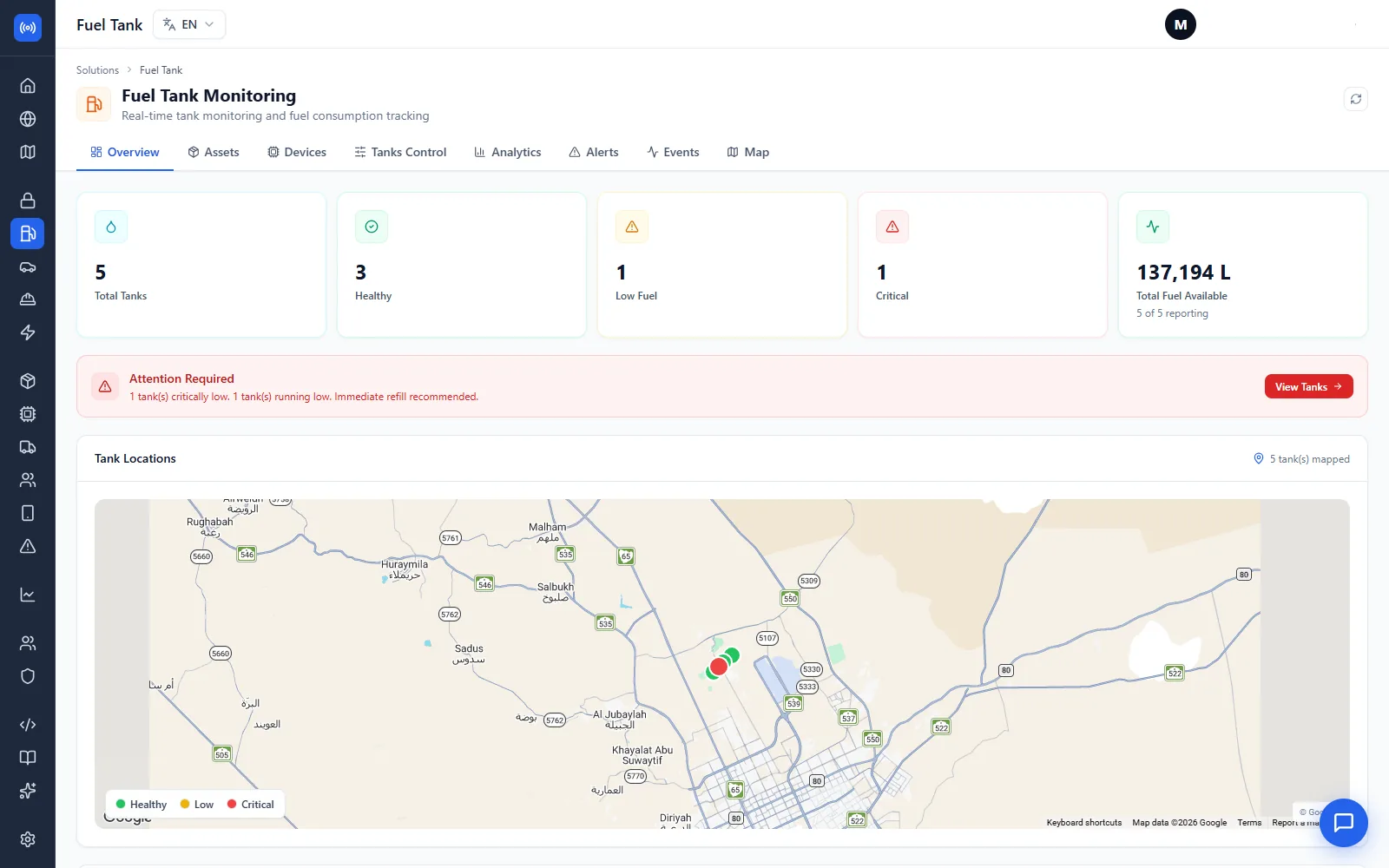Click the truck icon in the sidebar
Viewport: 1389px width, 868px height.
tap(28, 447)
